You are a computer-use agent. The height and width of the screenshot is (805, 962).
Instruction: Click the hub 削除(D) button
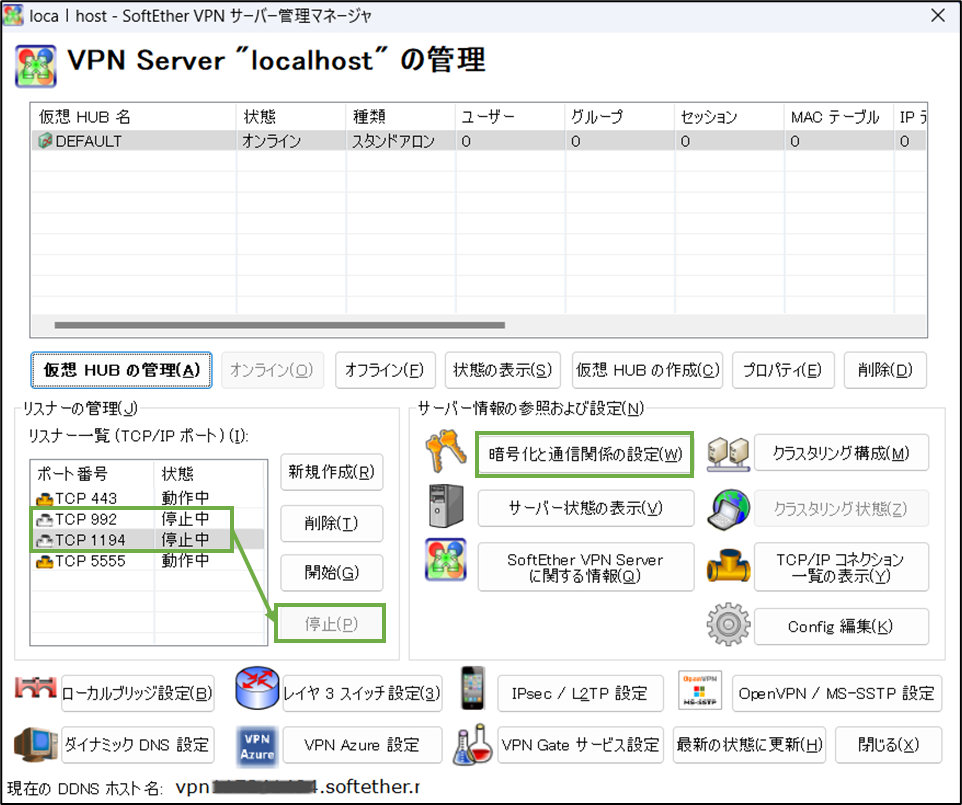click(885, 370)
